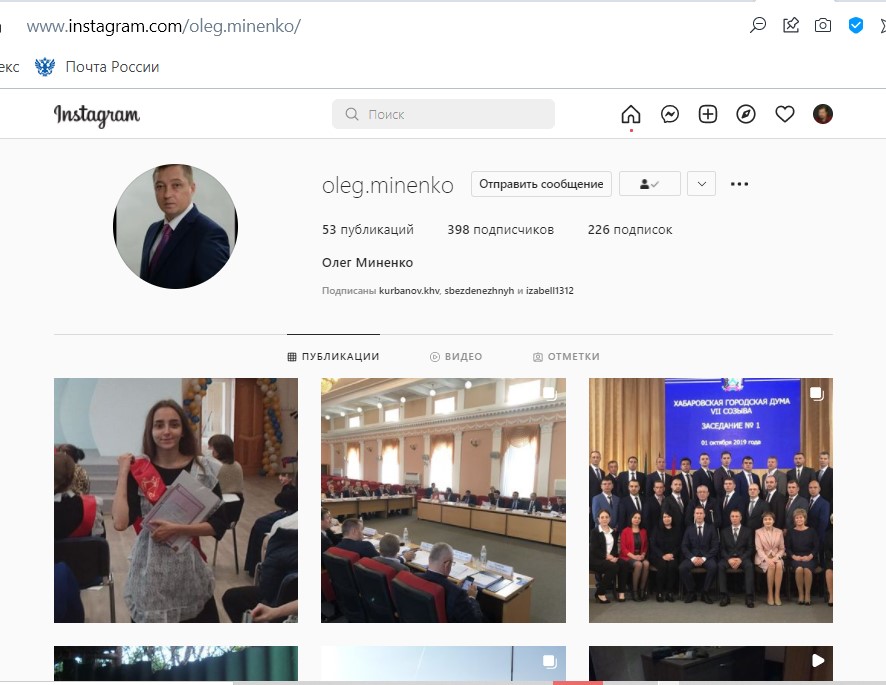Click the blue shield protection icon
886x685 pixels.
click(855, 25)
